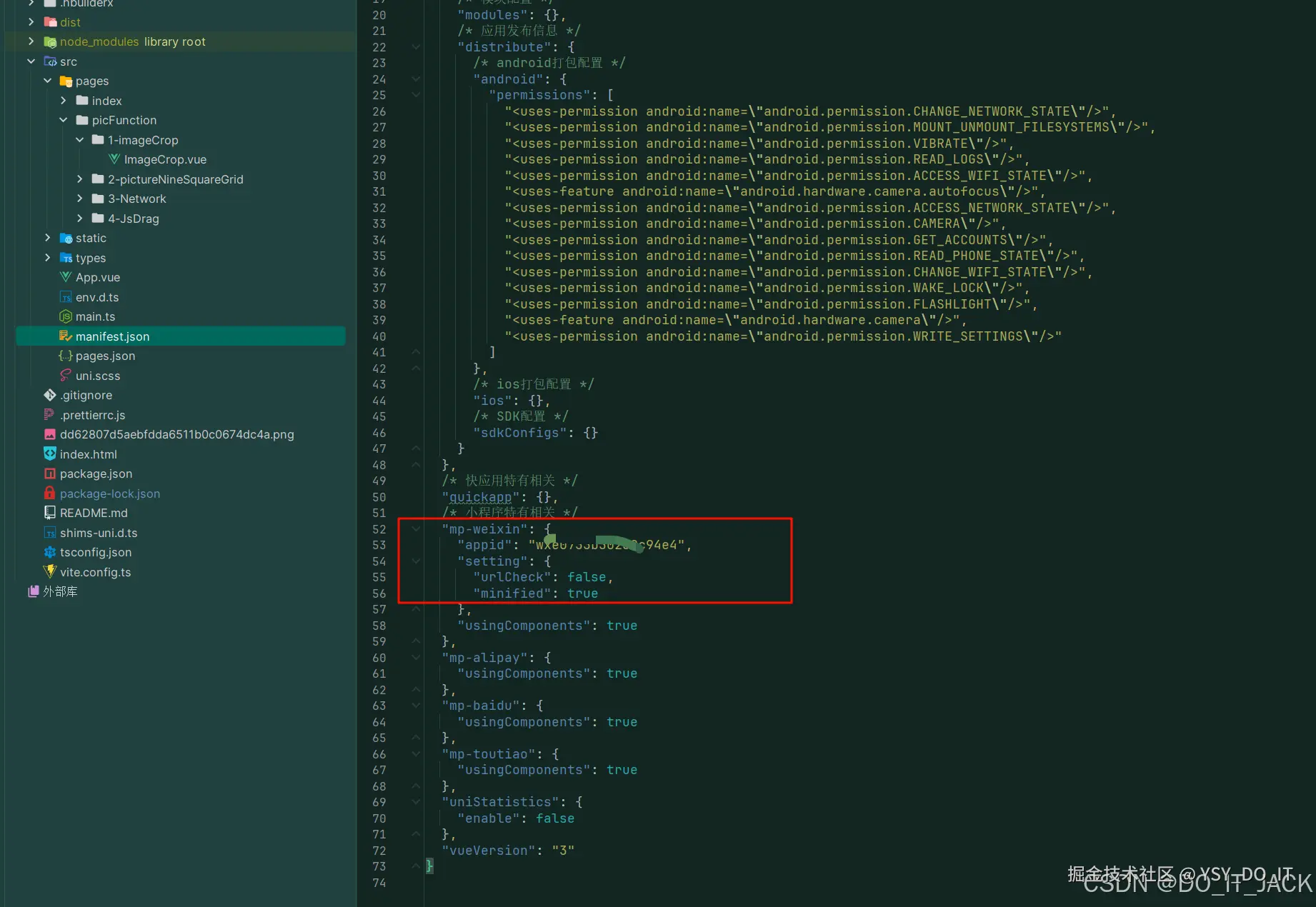The width and height of the screenshot is (1316, 907).
Task: Click the Vue icon beside ImageCrop.vue
Action: click(x=114, y=159)
